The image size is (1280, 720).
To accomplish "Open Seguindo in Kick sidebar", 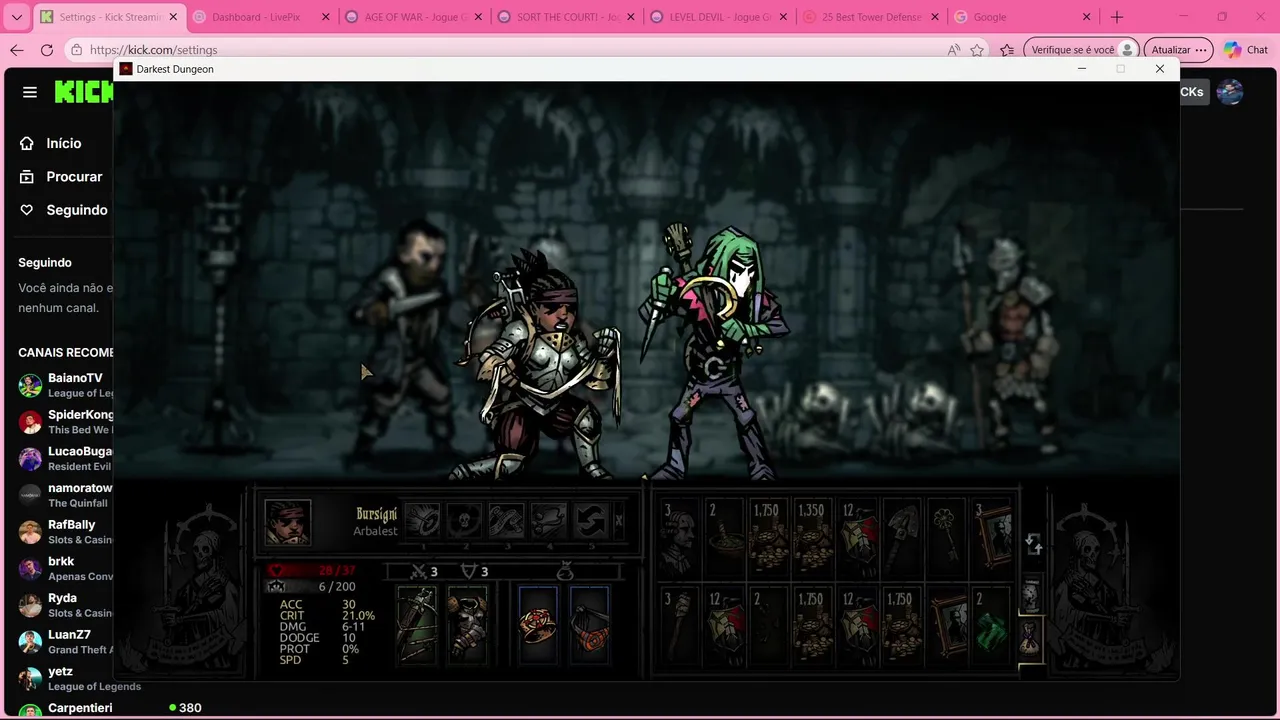I will (63, 210).
